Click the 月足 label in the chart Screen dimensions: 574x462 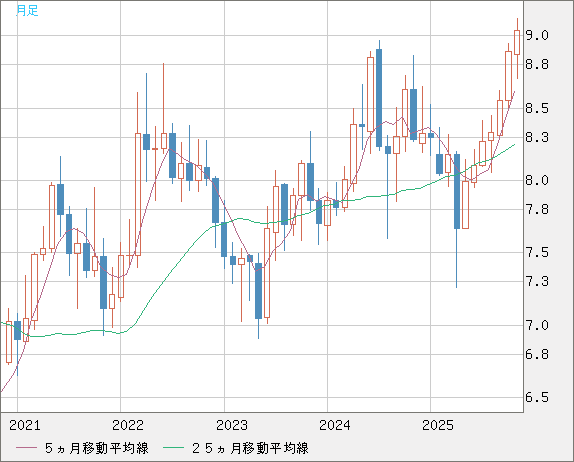click(x=27, y=11)
